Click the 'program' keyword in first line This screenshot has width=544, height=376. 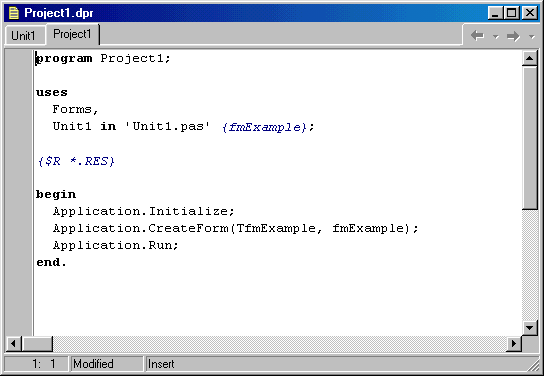point(64,59)
